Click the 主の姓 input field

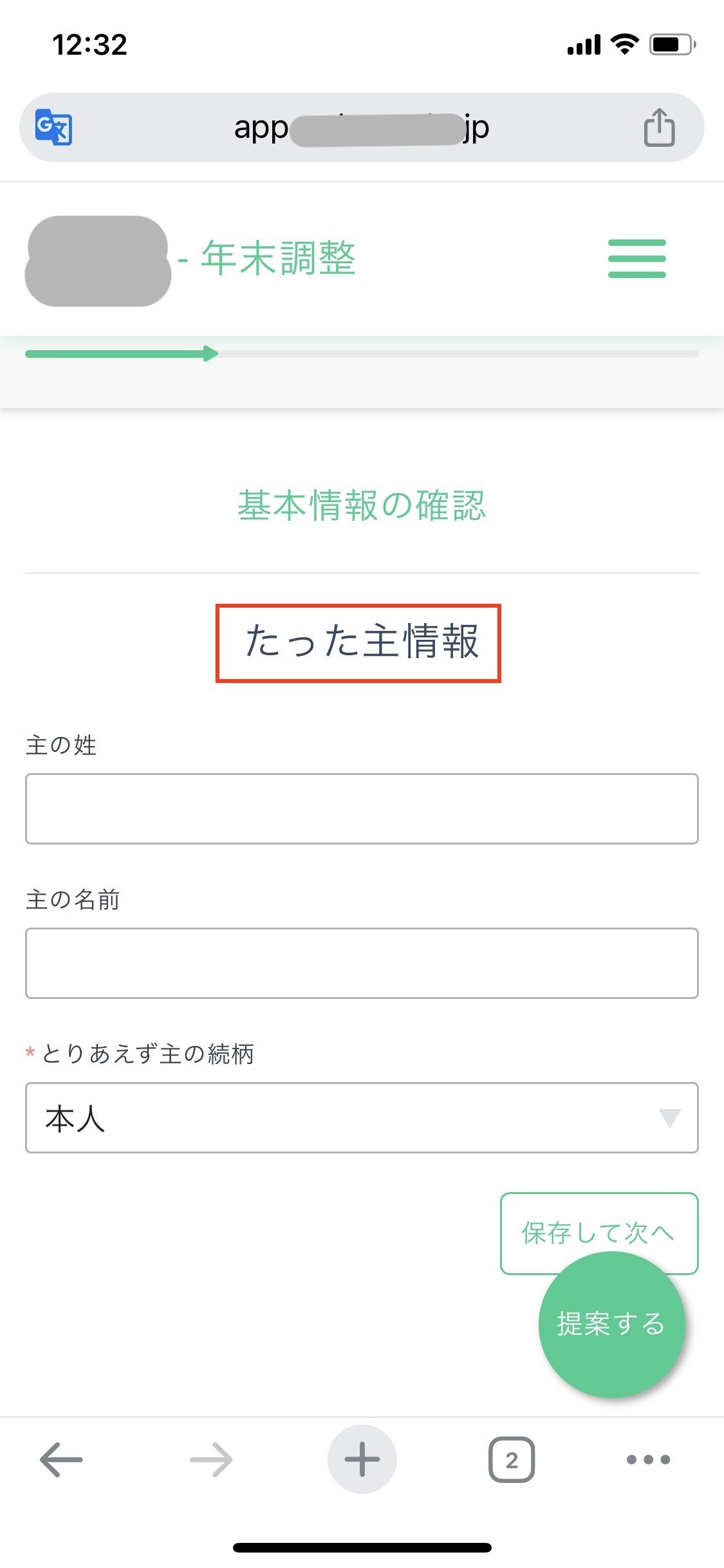(362, 808)
